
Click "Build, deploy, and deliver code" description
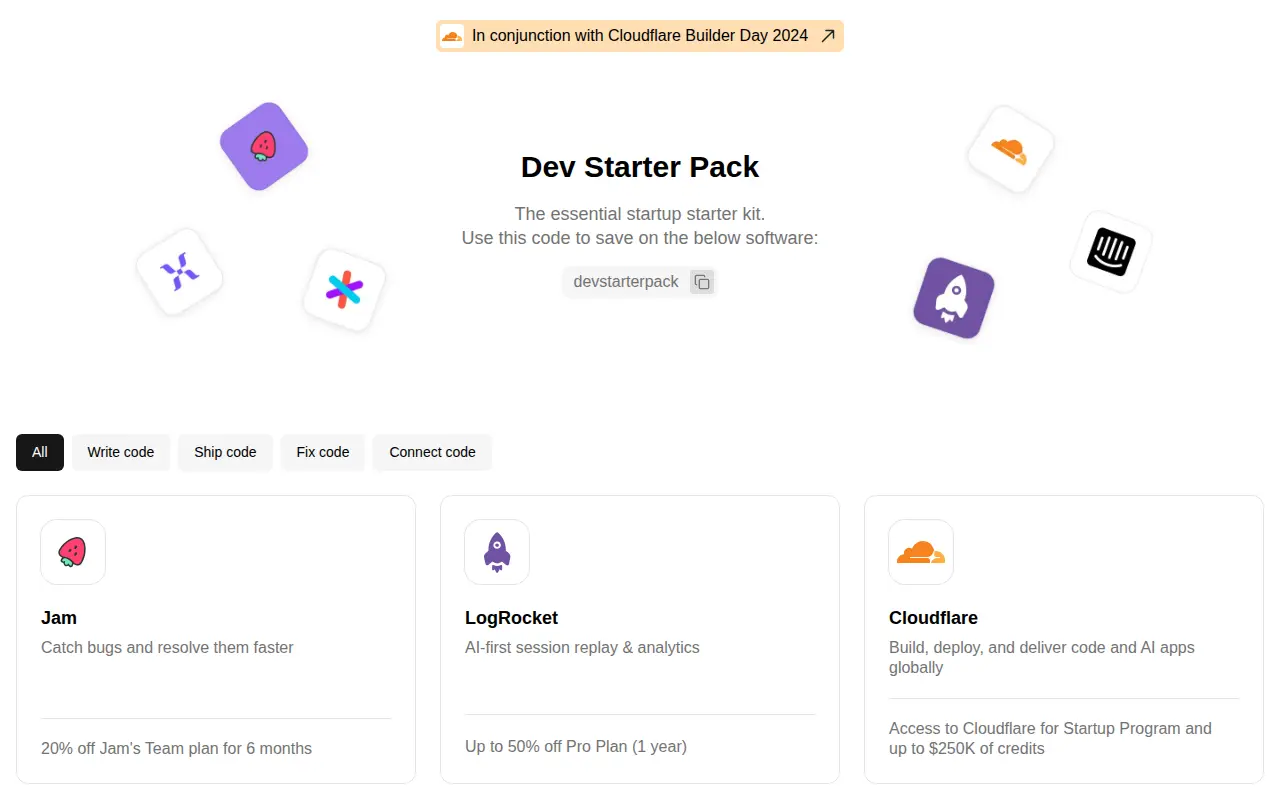coord(1042,657)
